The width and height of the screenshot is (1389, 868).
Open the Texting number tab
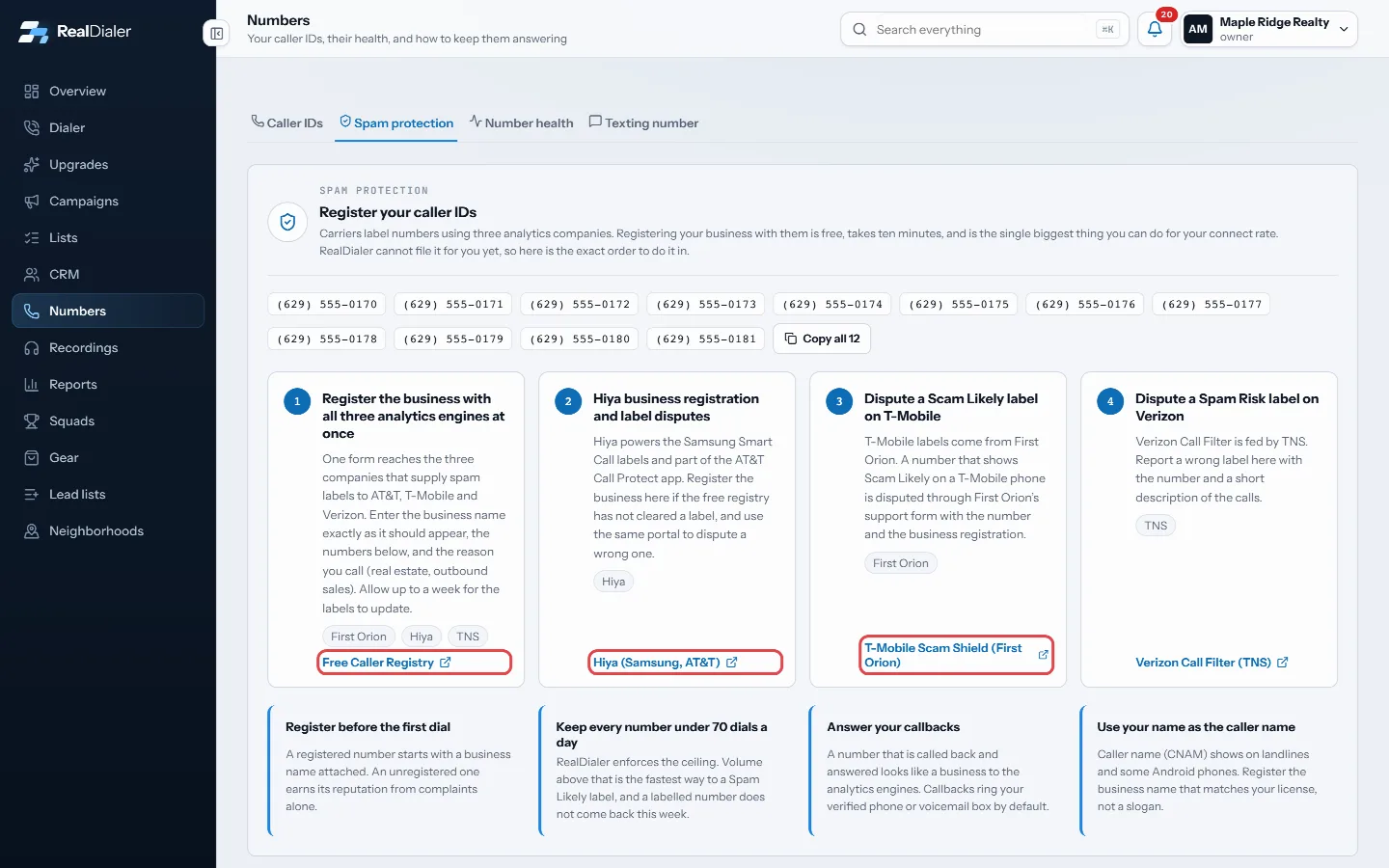pos(643,122)
